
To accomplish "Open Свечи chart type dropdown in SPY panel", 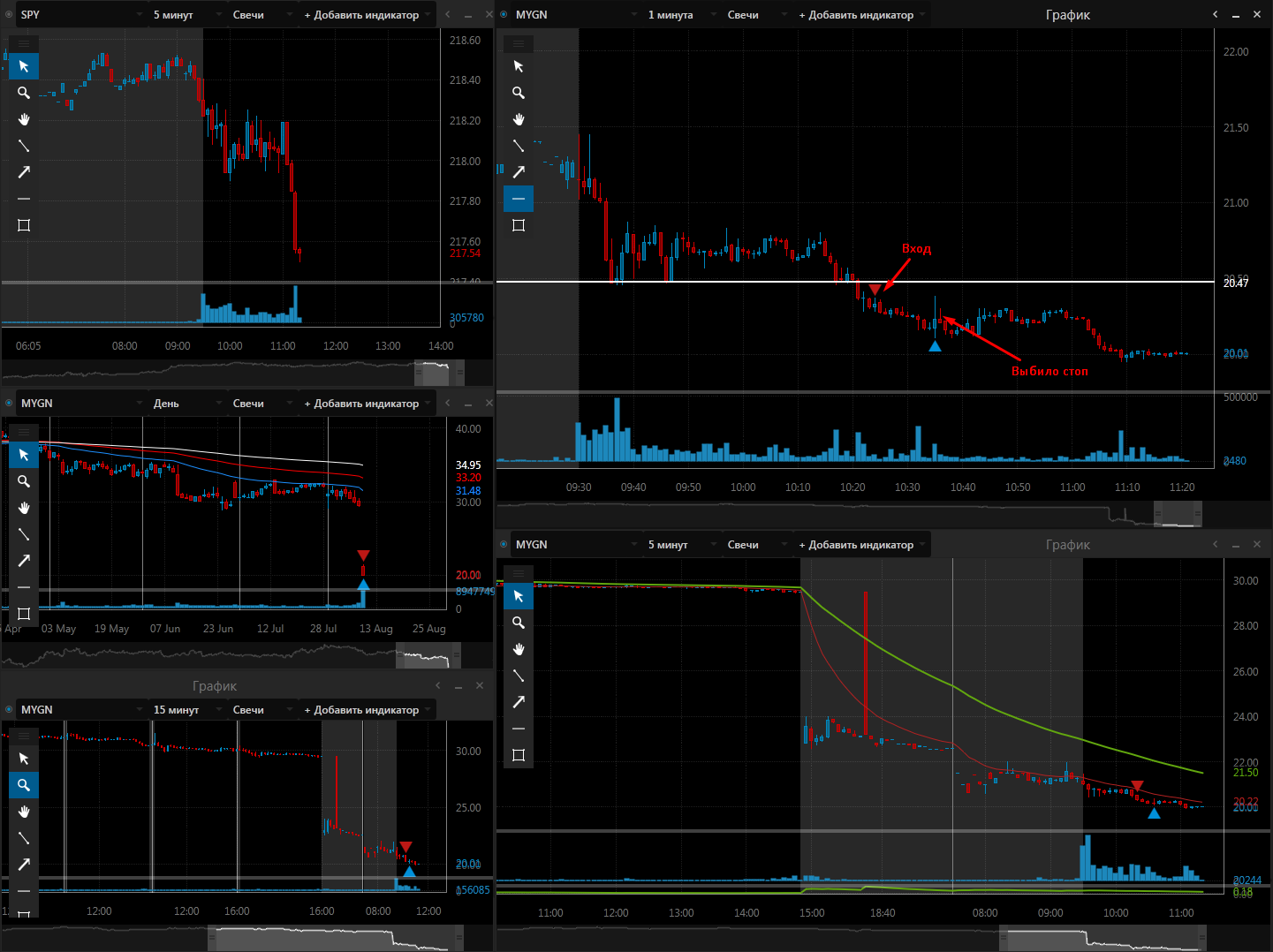I will [262, 14].
